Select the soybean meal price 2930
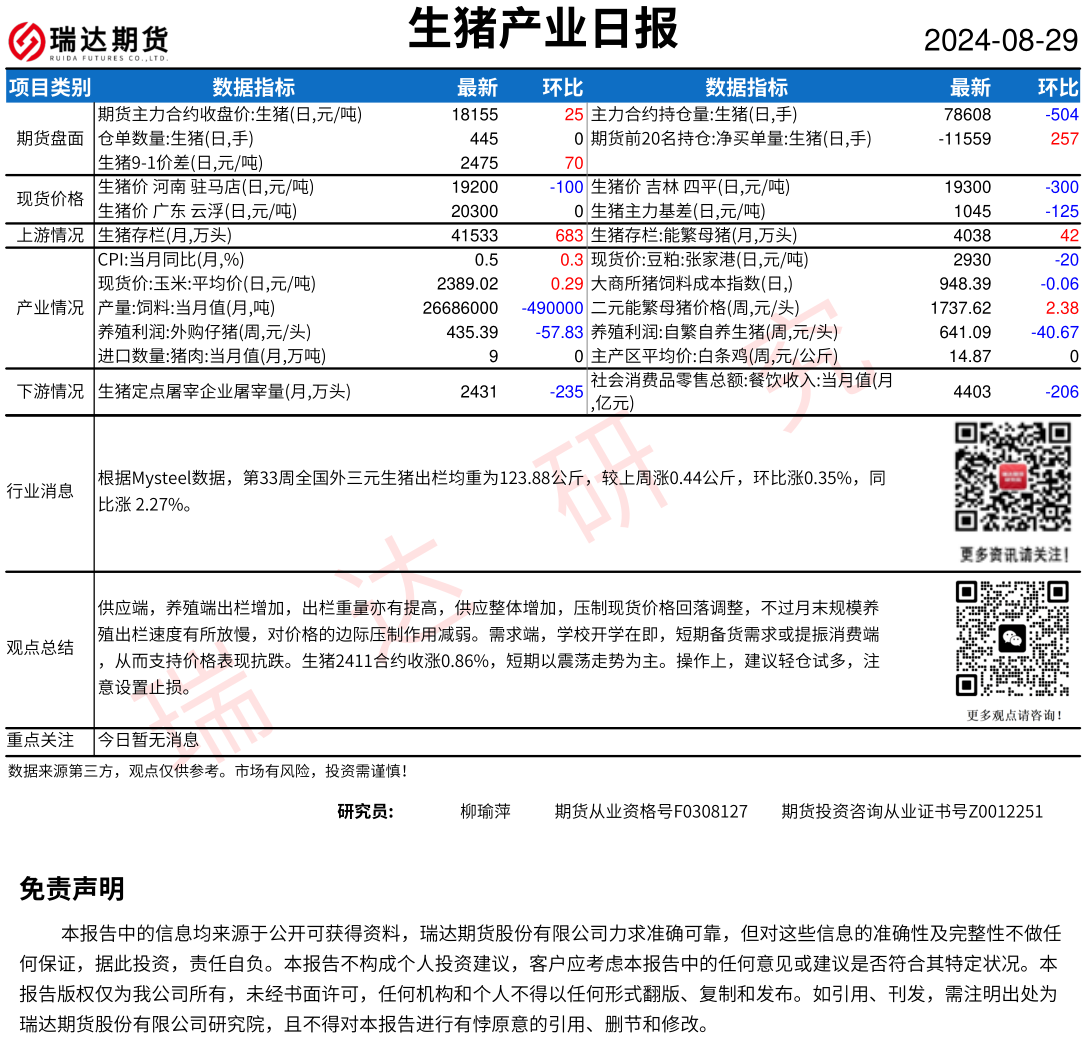Image resolution: width=1086 pixels, height=1037 pixels. click(972, 260)
